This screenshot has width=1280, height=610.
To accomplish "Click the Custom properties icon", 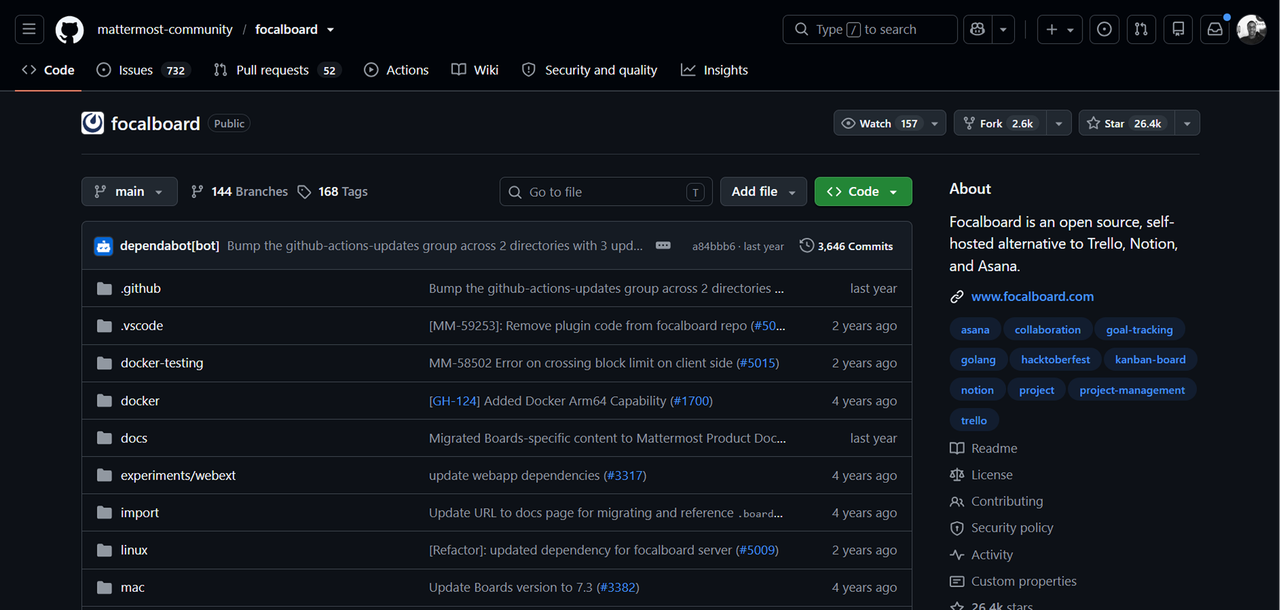I will click(957, 581).
